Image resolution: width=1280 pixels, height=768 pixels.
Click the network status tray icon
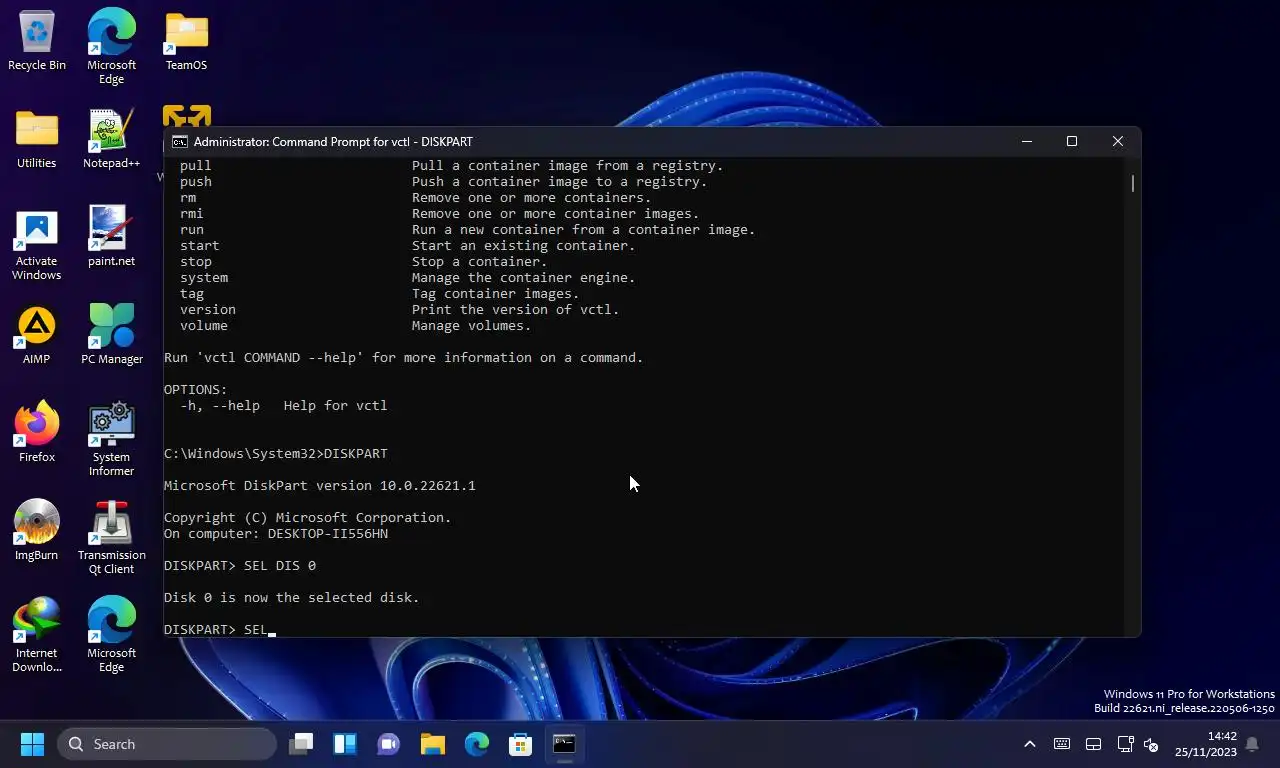point(1125,744)
